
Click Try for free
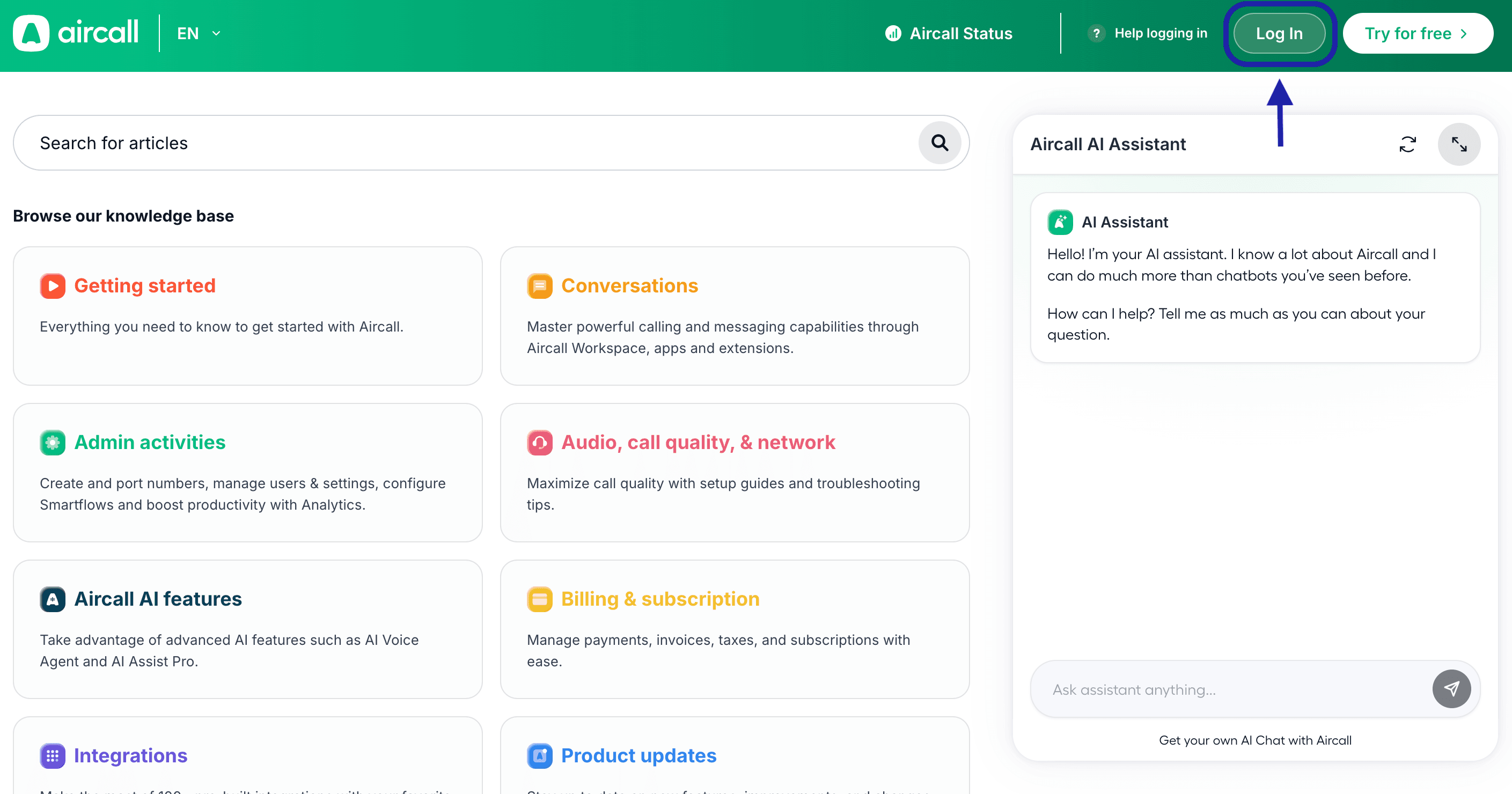pos(1418,33)
